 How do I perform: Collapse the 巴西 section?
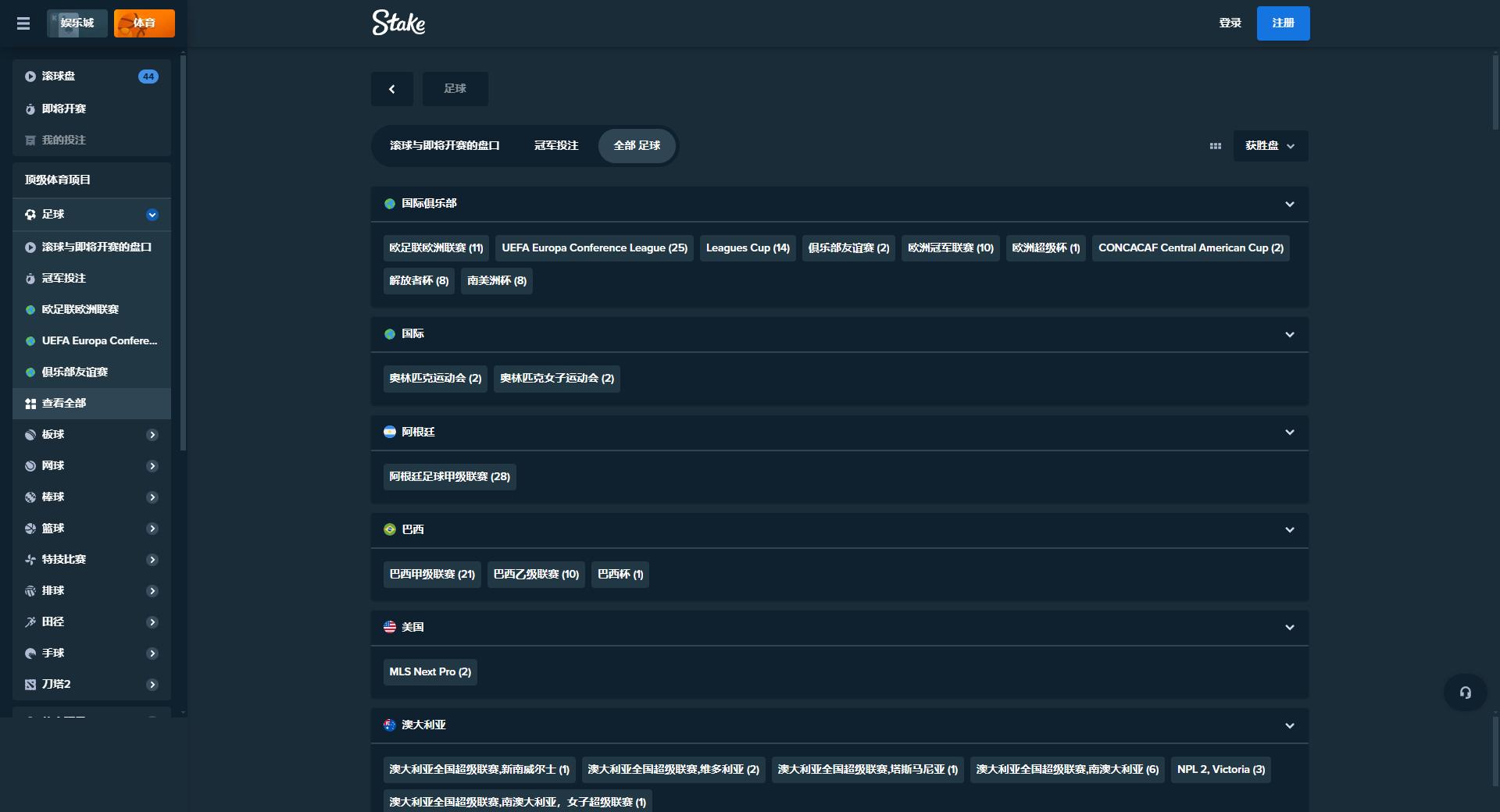[x=1290, y=529]
